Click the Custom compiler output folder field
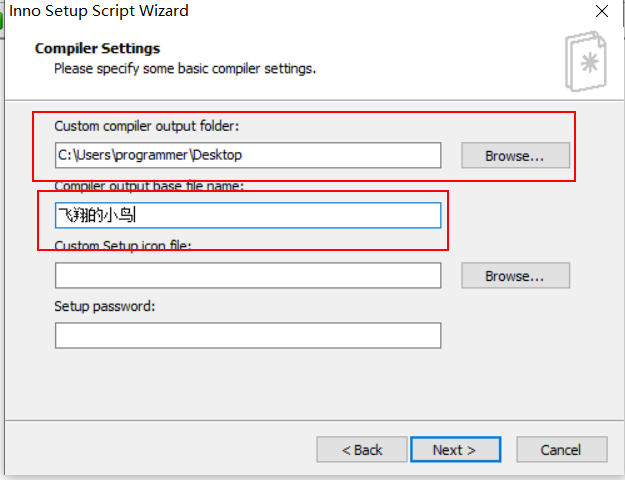The image size is (625, 480). point(248,155)
